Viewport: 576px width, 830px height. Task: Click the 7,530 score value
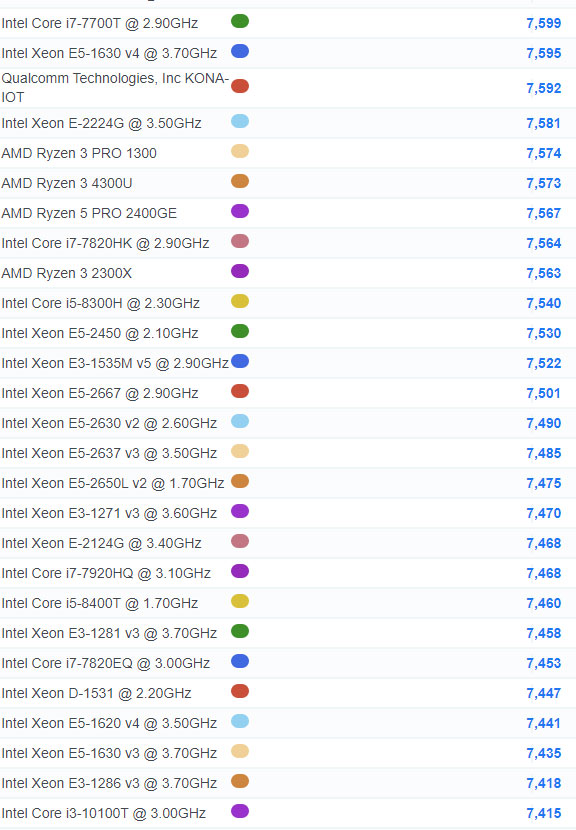544,333
